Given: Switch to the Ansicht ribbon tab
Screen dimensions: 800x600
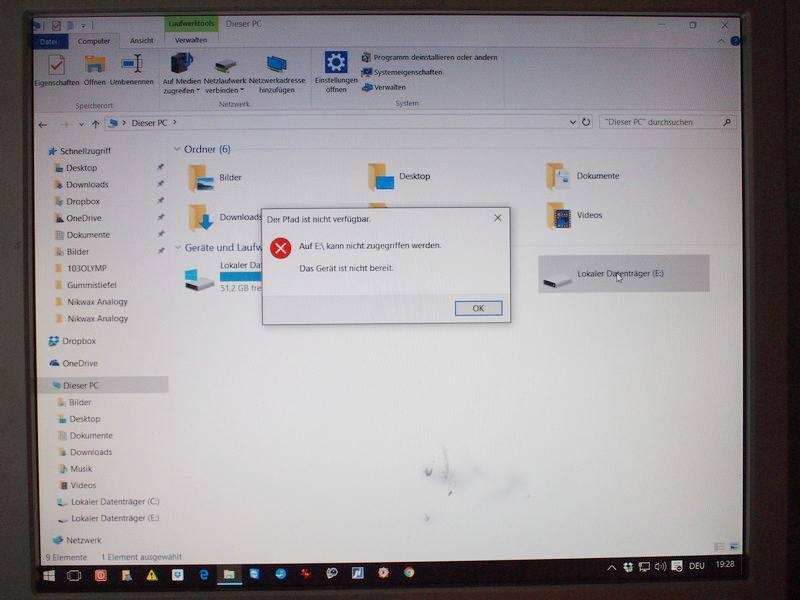Looking at the screenshot, I should tap(142, 41).
